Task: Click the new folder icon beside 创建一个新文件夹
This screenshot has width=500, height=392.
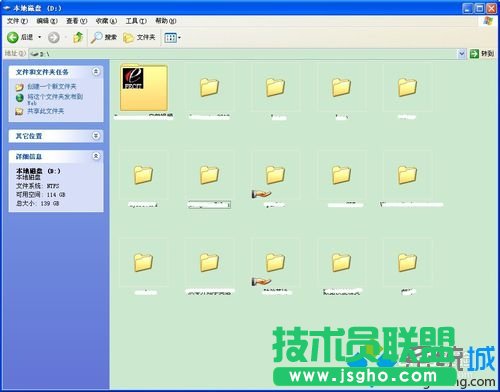Action: pos(19,87)
